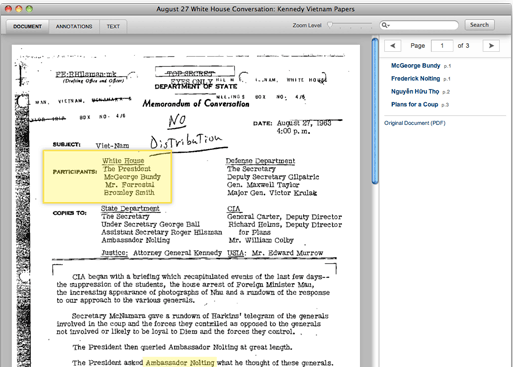Screen dimensions: 513x367
Task: Go to the previous page arrow
Action: 392,46
